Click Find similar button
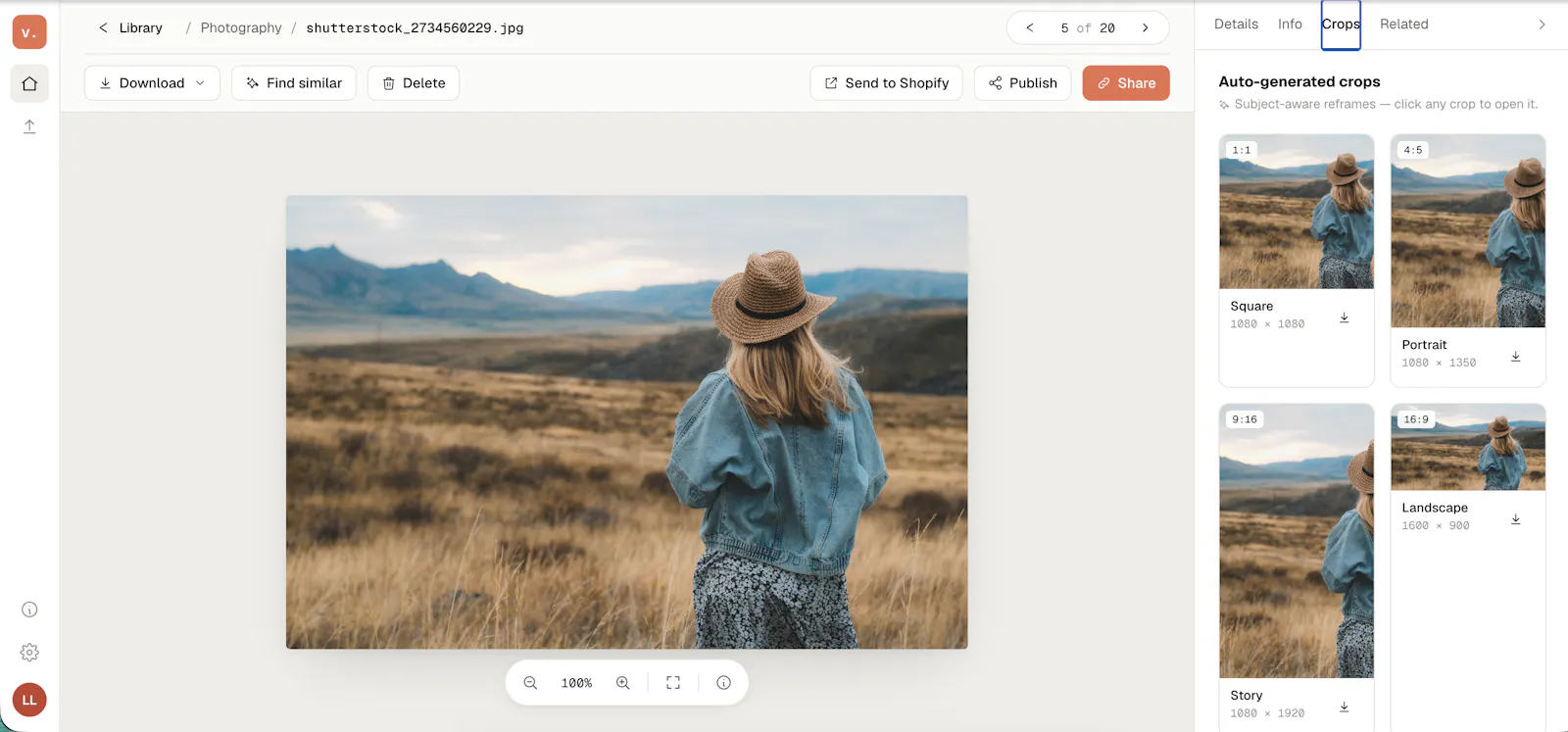 click(x=294, y=83)
